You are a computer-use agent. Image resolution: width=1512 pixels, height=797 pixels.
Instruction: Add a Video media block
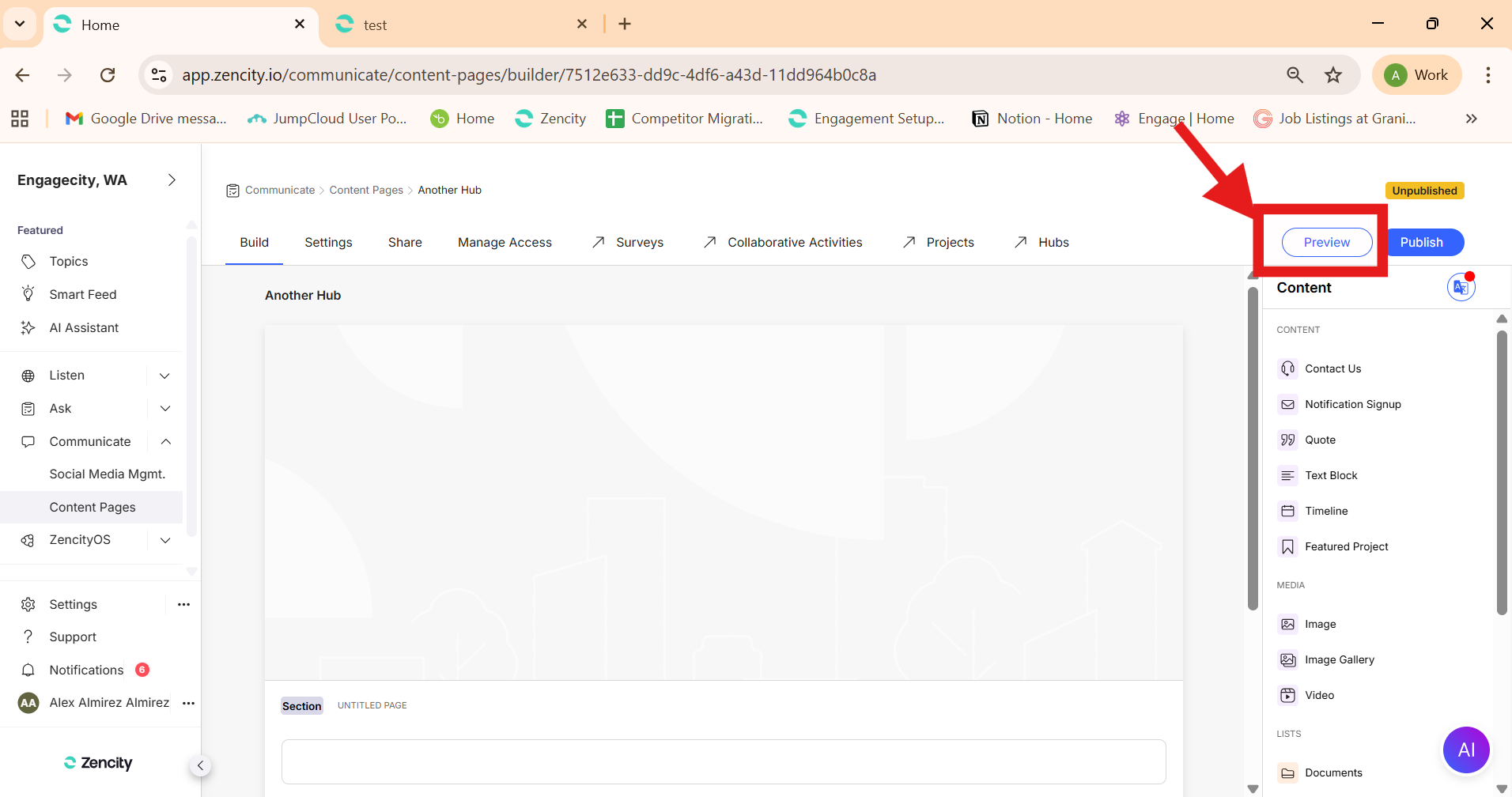1318,695
